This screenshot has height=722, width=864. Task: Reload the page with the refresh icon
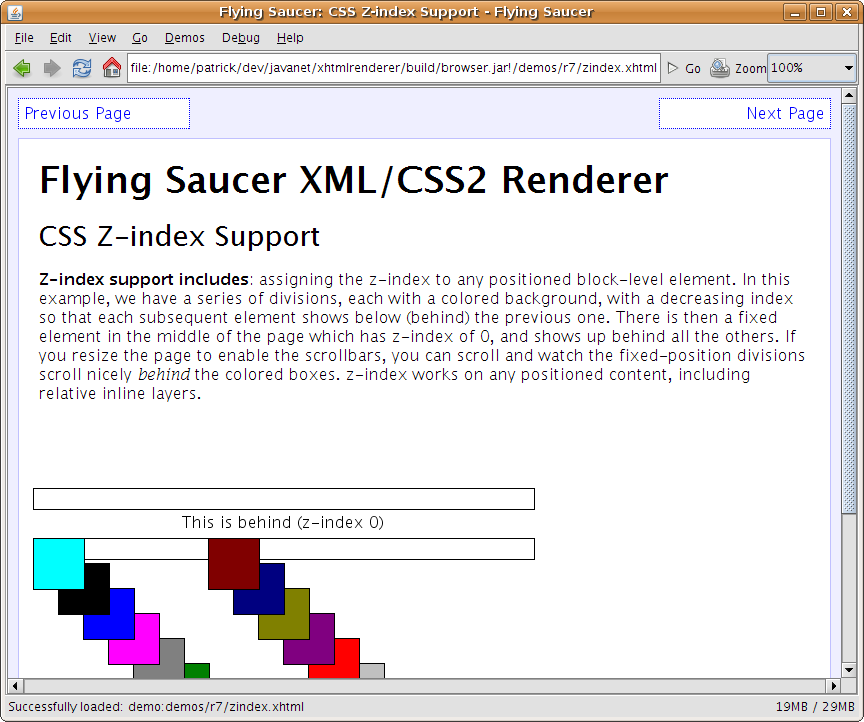tap(82, 68)
